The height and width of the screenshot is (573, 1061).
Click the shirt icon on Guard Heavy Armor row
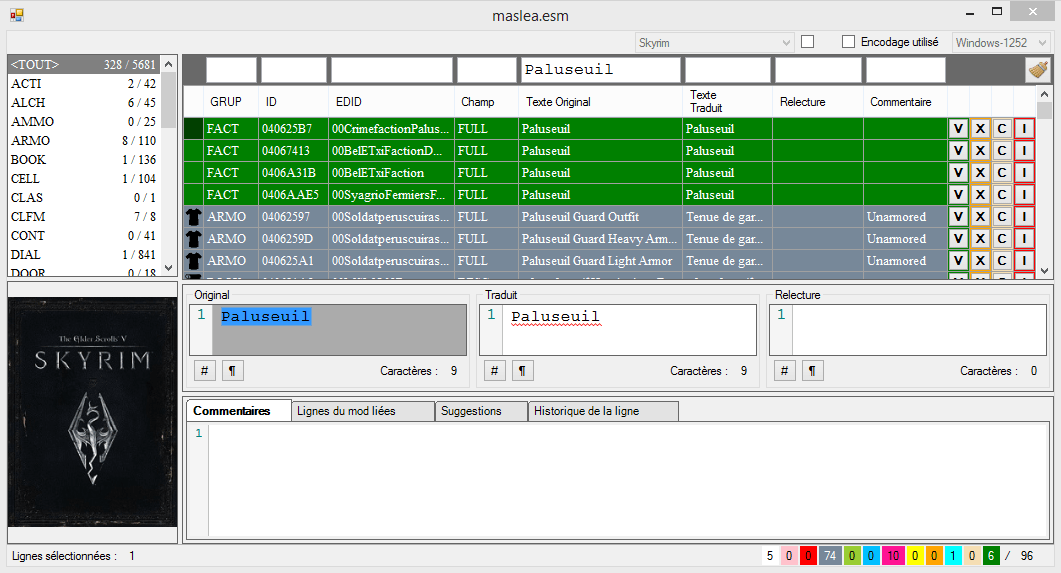tap(193, 239)
